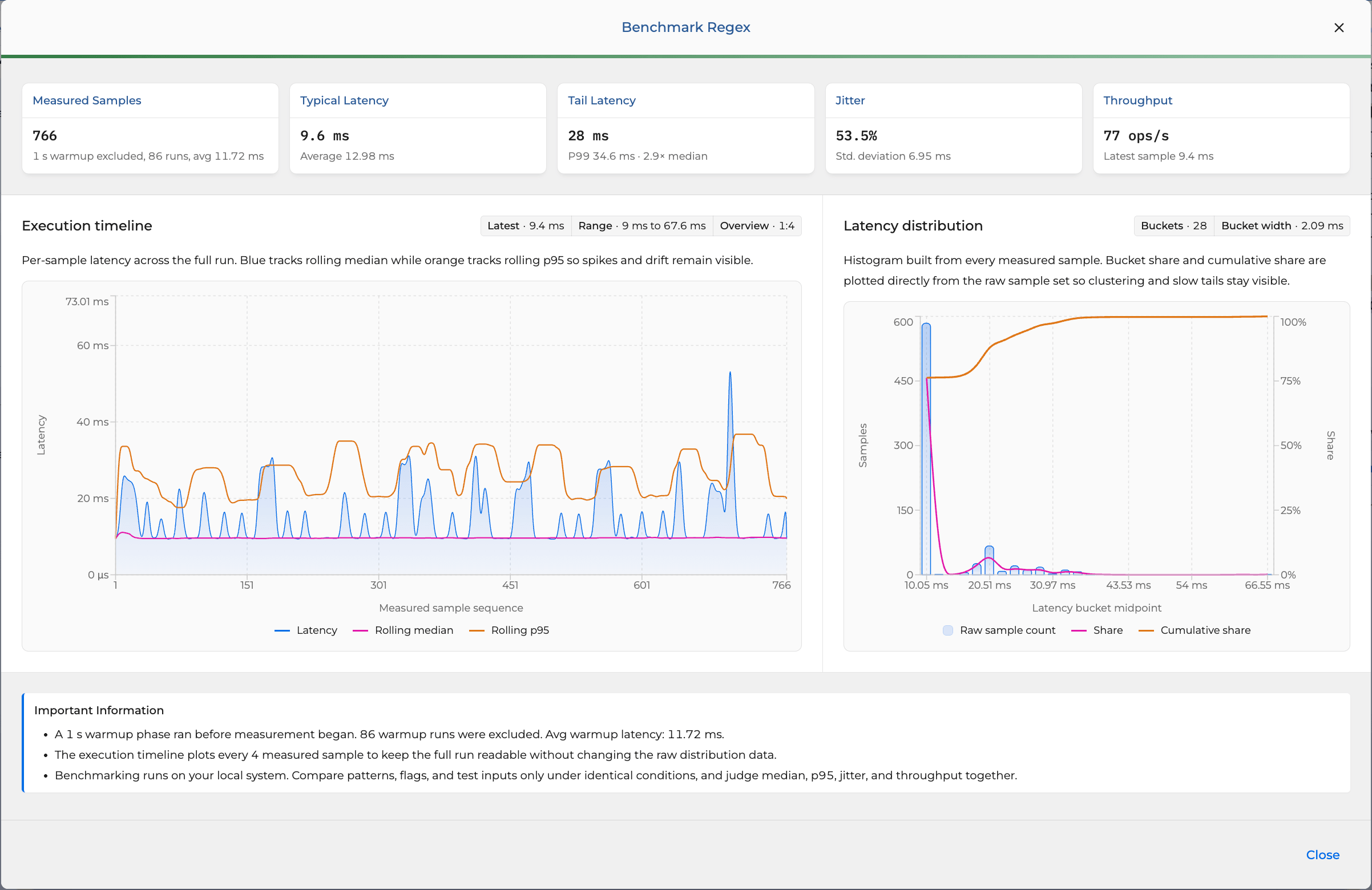Click the '43.53 ms' bucket axis label

[1128, 585]
